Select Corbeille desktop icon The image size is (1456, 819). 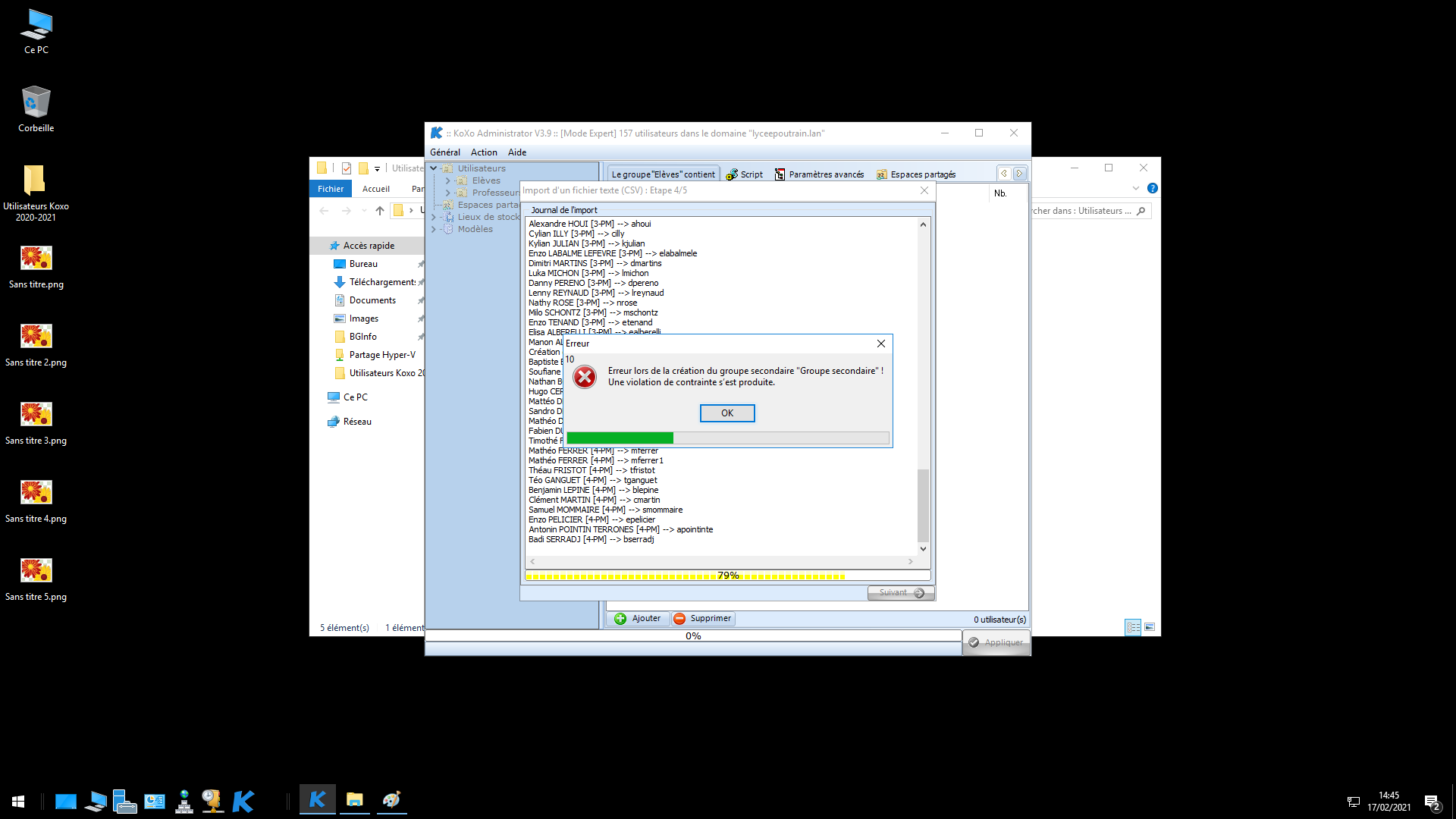click(x=36, y=109)
